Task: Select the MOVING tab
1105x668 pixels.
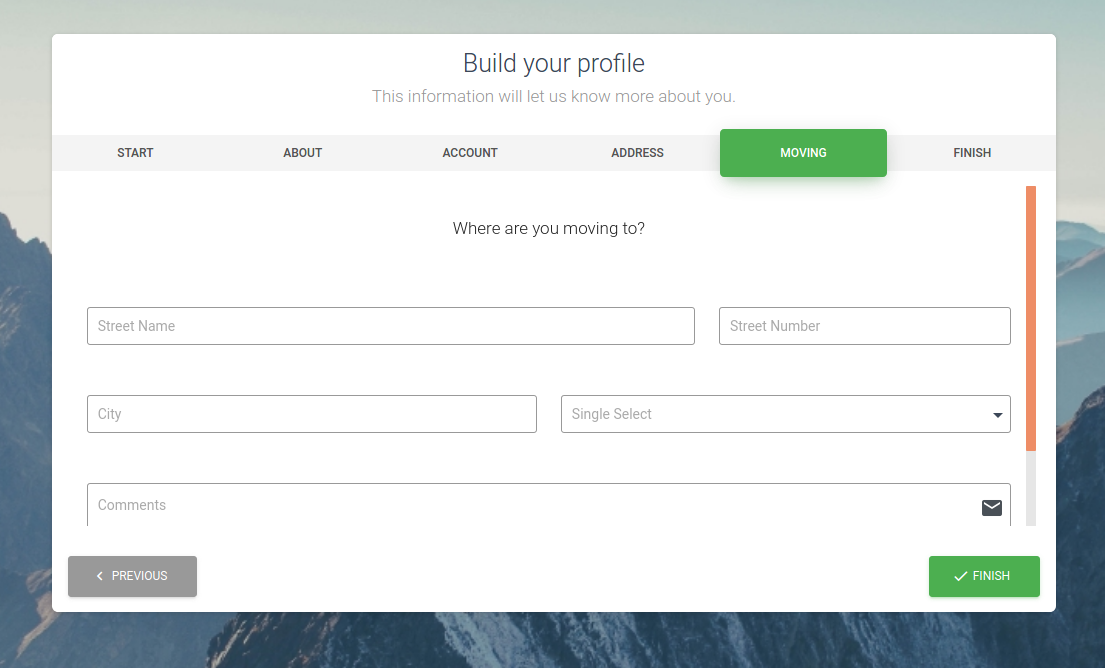Action: [x=803, y=153]
